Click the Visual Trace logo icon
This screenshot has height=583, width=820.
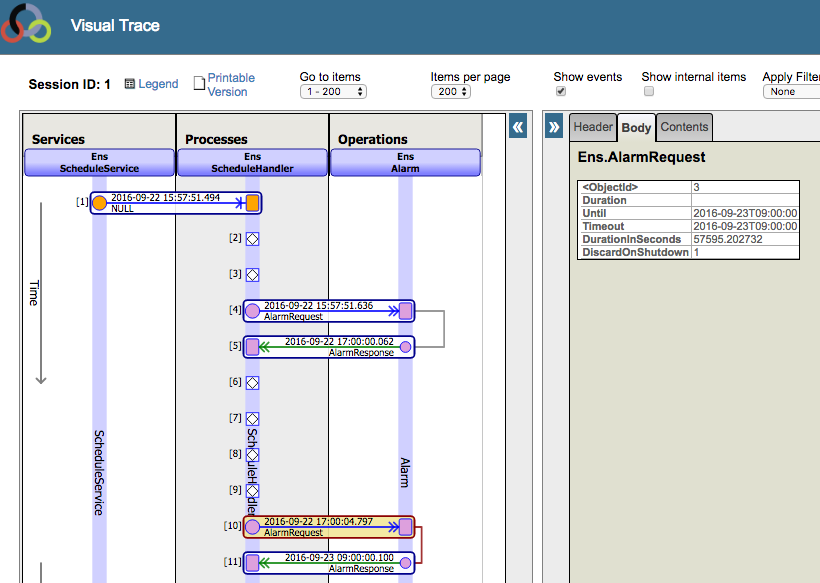point(26,25)
